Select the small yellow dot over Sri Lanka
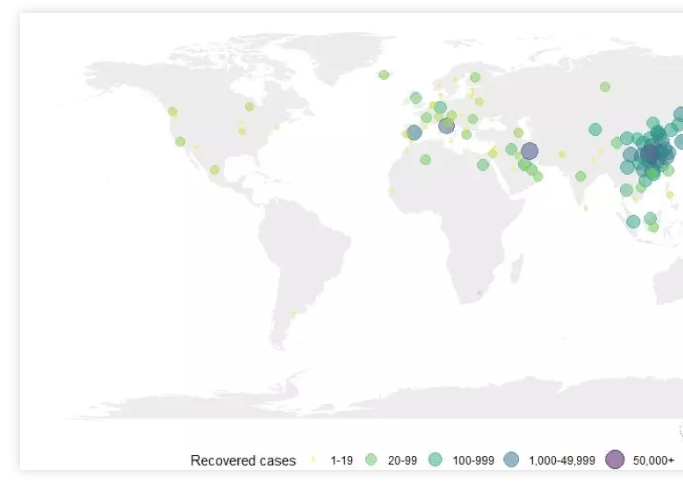The image size is (683, 494). [586, 208]
